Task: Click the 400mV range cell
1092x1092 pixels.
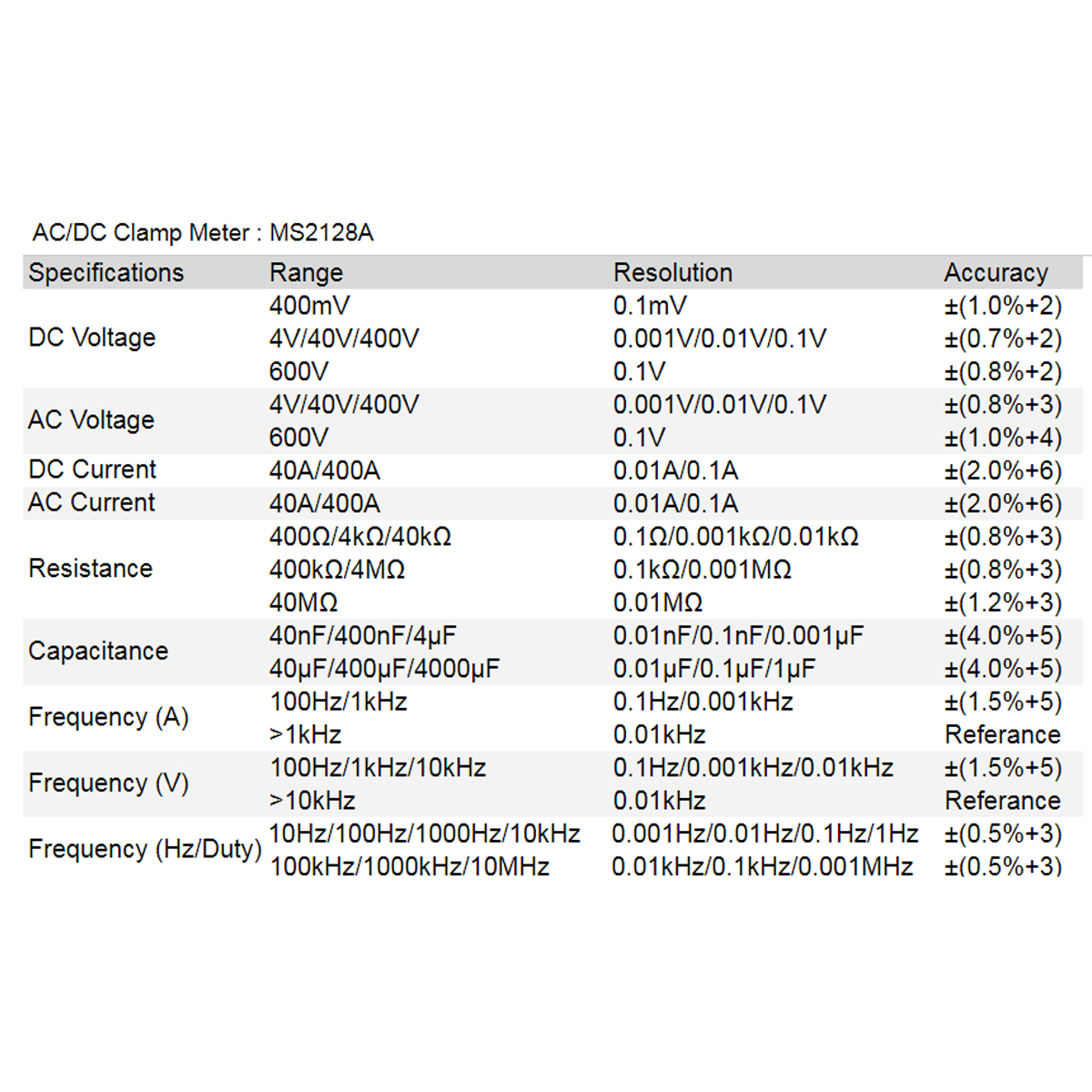Action: coord(309,306)
